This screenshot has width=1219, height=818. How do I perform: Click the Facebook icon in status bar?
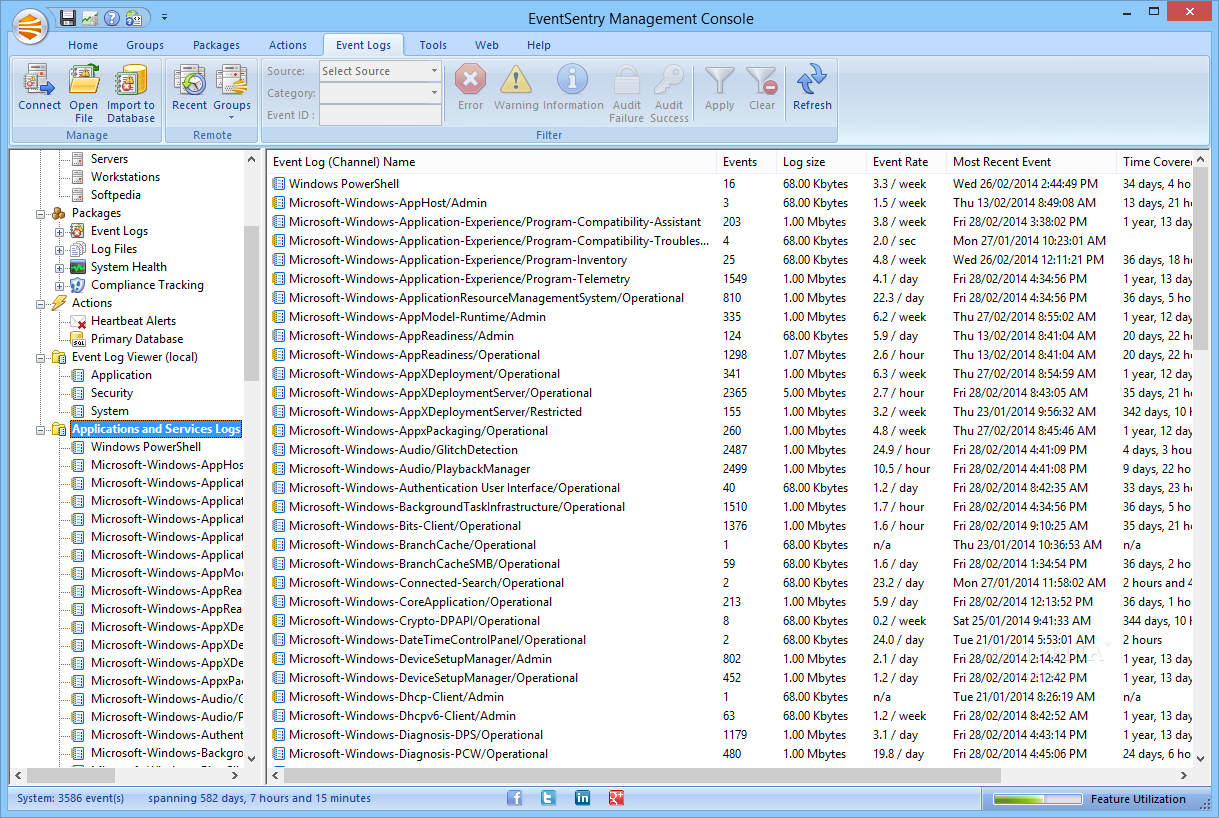[515, 798]
